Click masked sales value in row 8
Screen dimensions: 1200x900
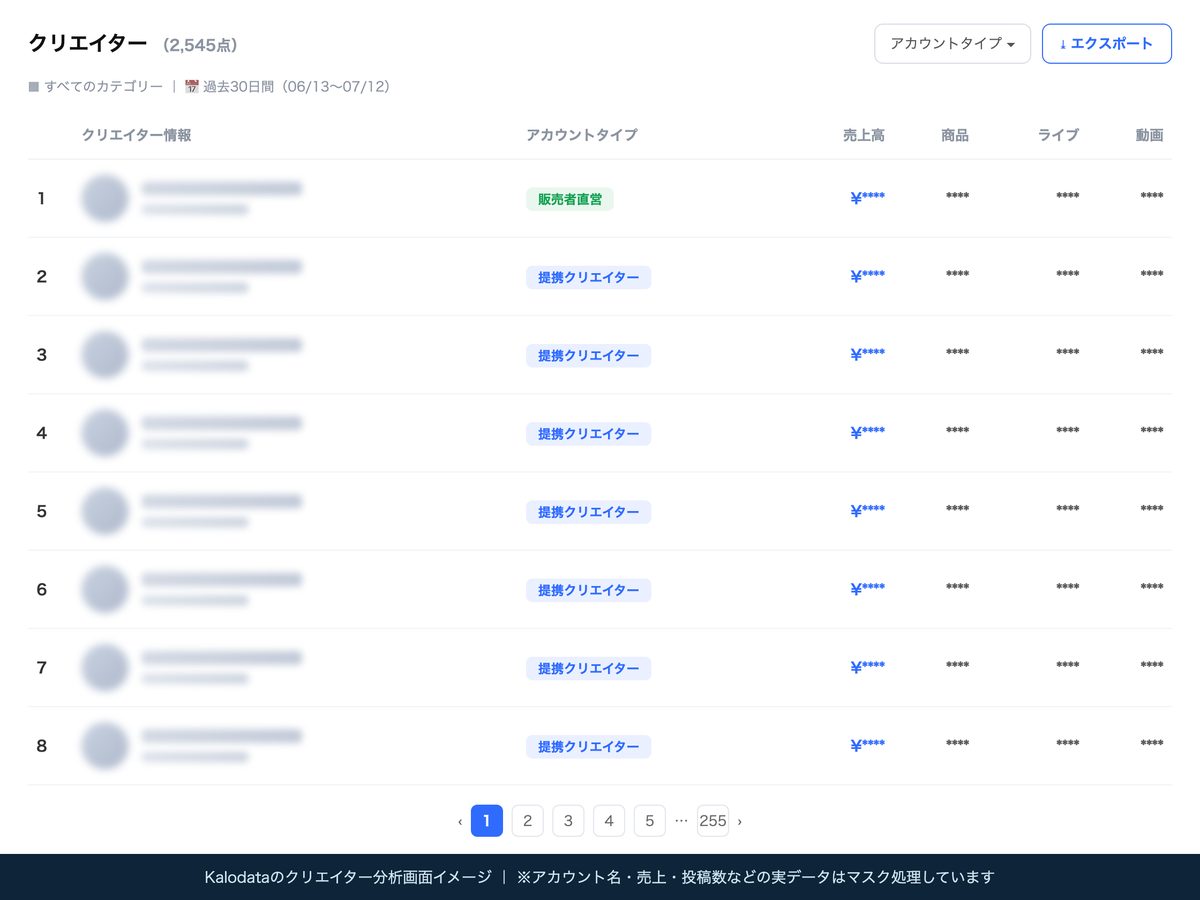(867, 745)
